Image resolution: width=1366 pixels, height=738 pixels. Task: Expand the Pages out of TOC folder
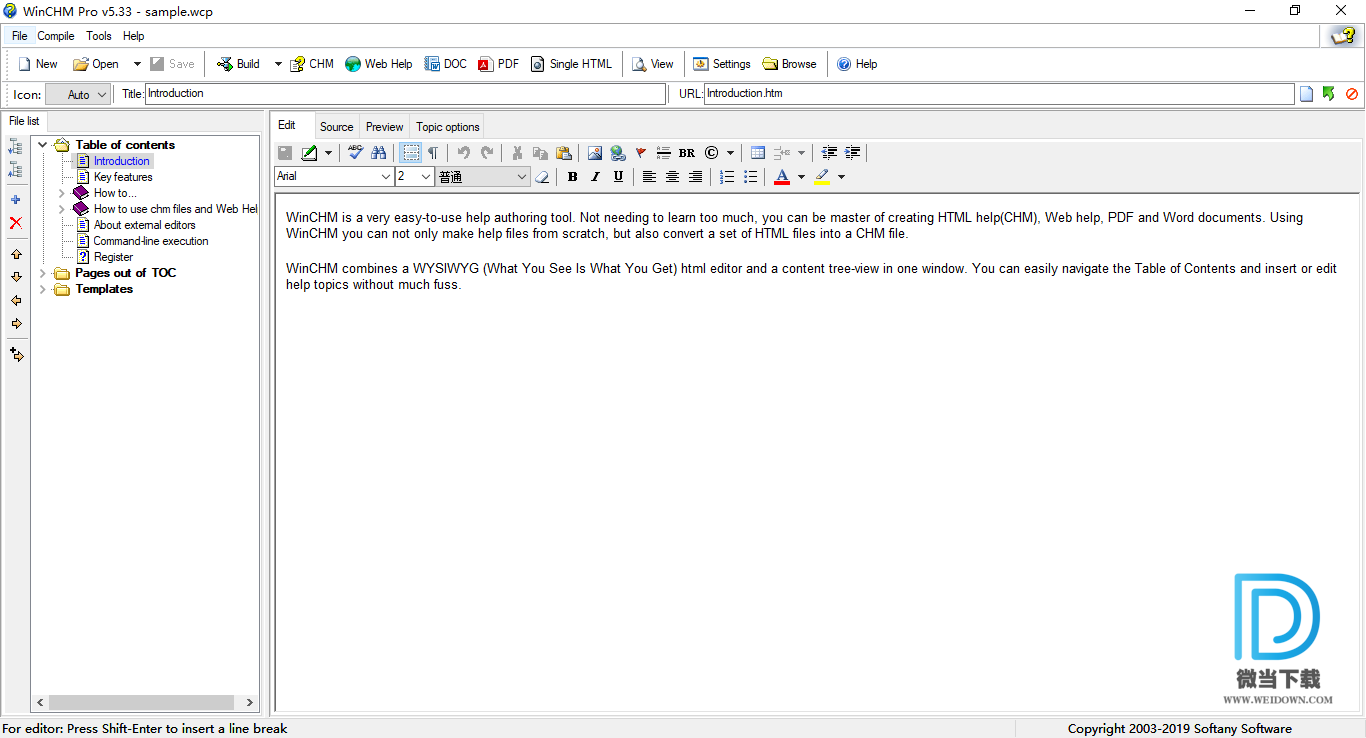[x=43, y=273]
